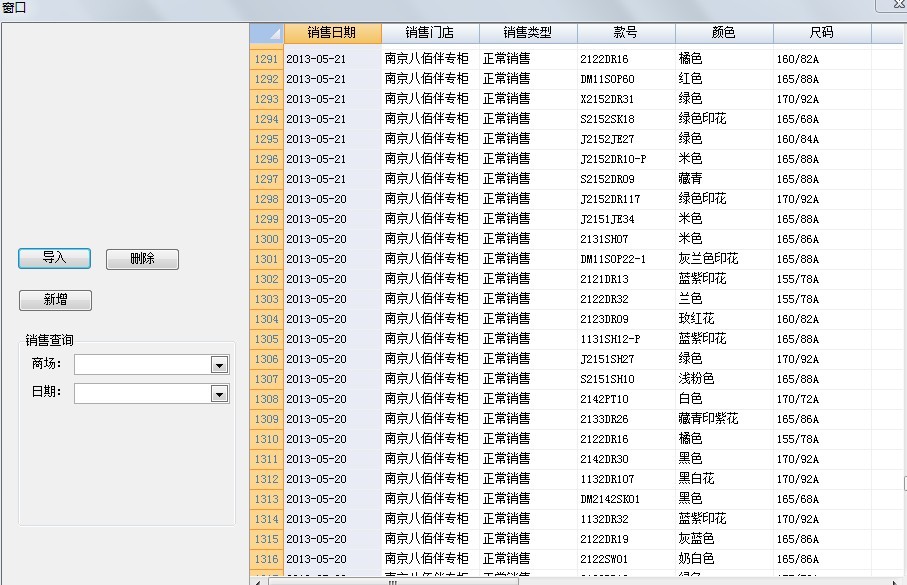The height and width of the screenshot is (585, 907).
Task: Click style number 1132DR107
Action: tap(607, 479)
